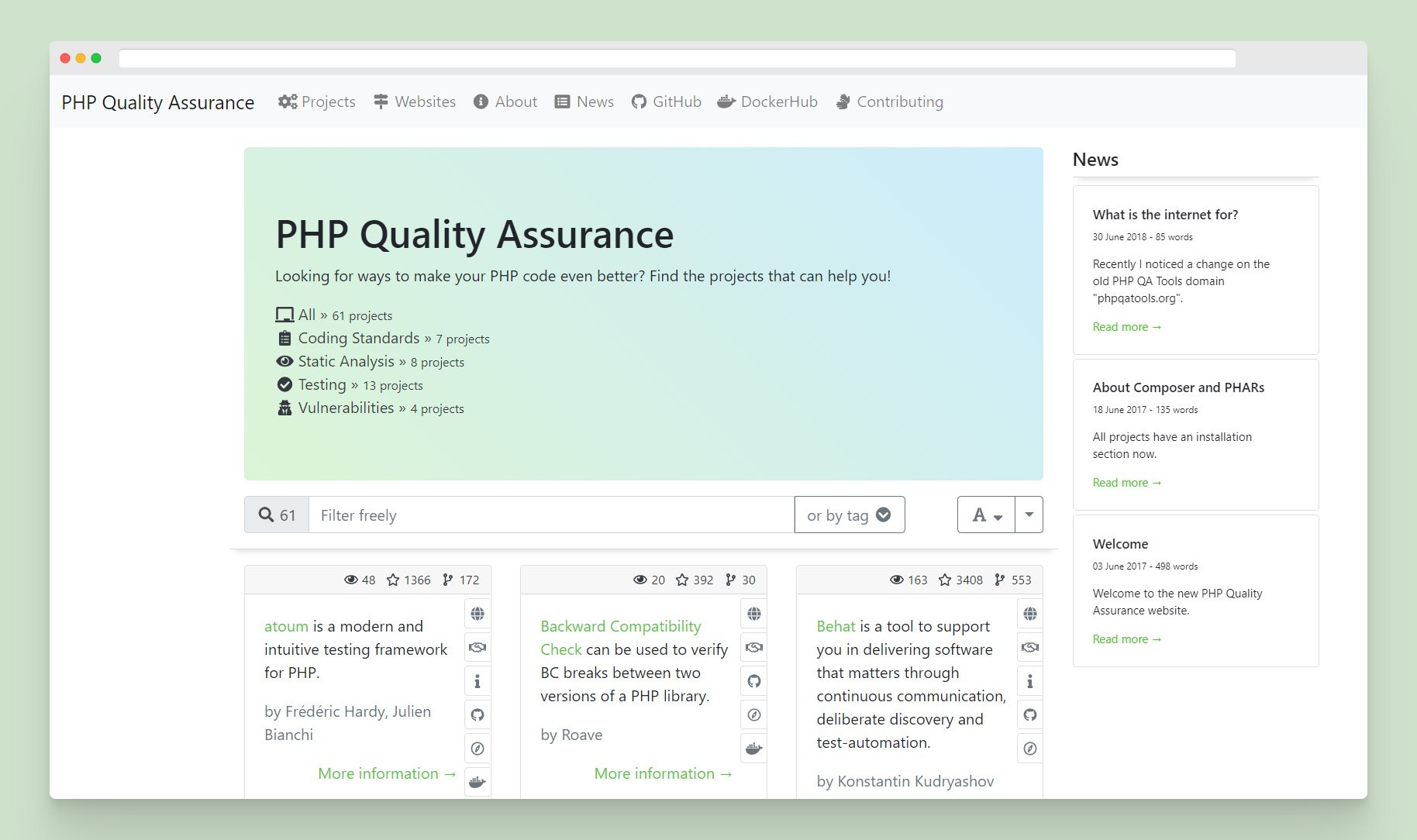Image resolution: width=1417 pixels, height=840 pixels.
Task: Click the compass icon on Behat card
Action: click(x=1029, y=749)
